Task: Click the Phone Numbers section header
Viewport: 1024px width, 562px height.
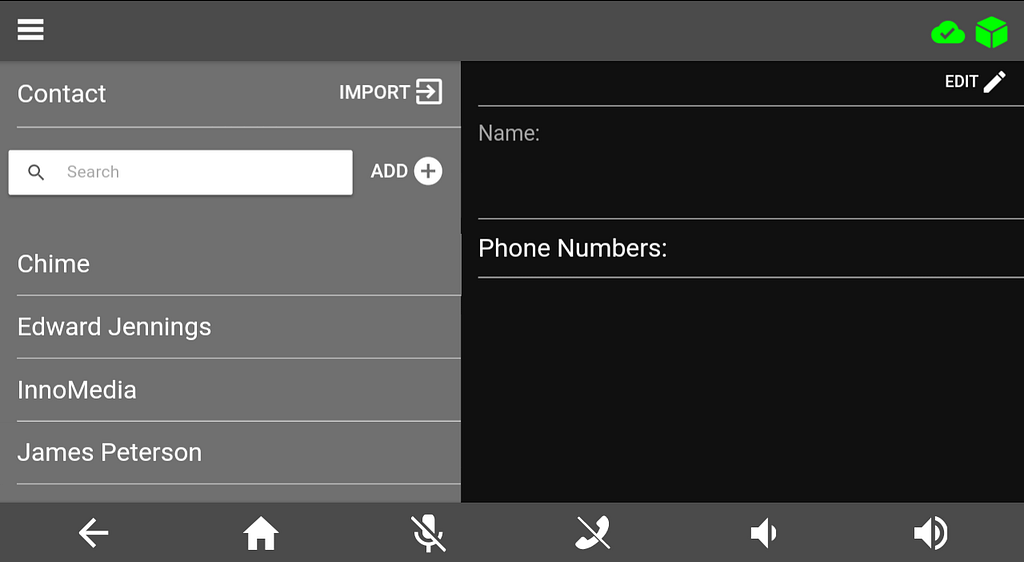Action: pyautogui.click(x=573, y=248)
